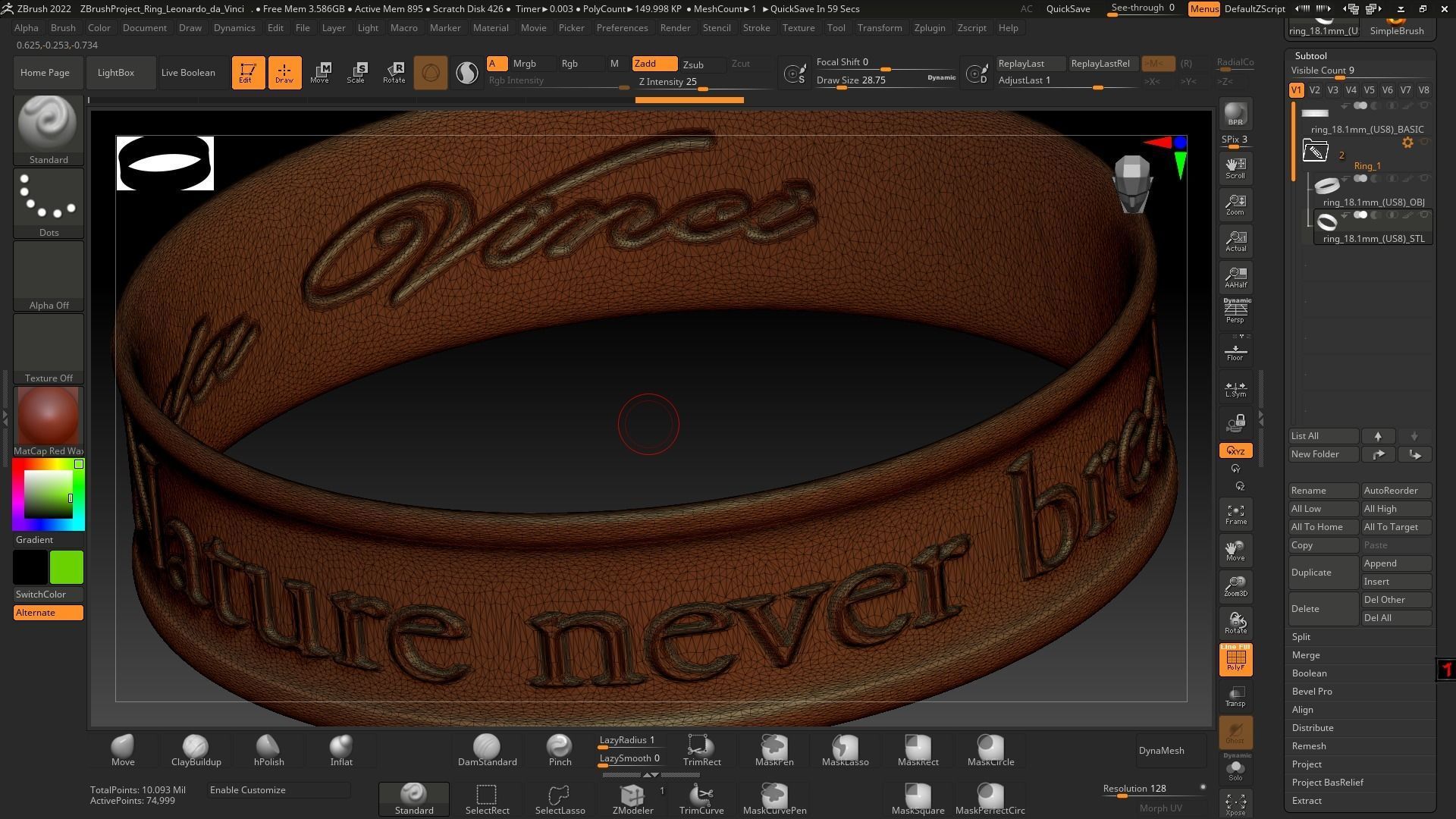Select the hPolish brush

[x=268, y=750]
